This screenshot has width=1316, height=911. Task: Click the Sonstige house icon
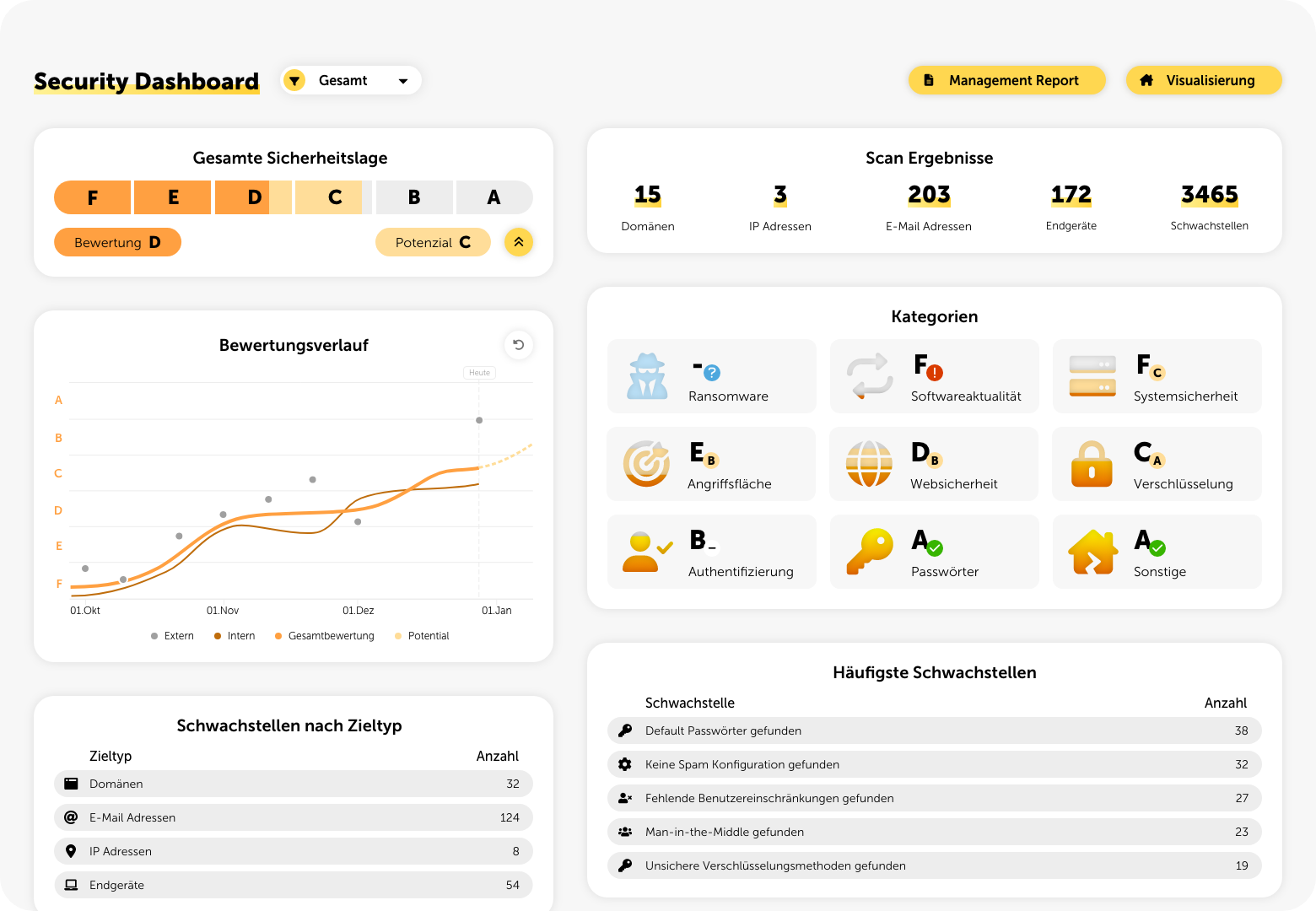click(1092, 552)
